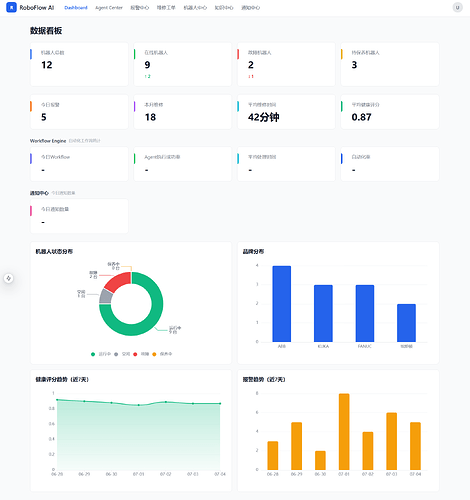Screen dimensions: 470x500
Task: Click the 机器人状态分布 chart title
Action: pyautogui.click(x=54, y=252)
